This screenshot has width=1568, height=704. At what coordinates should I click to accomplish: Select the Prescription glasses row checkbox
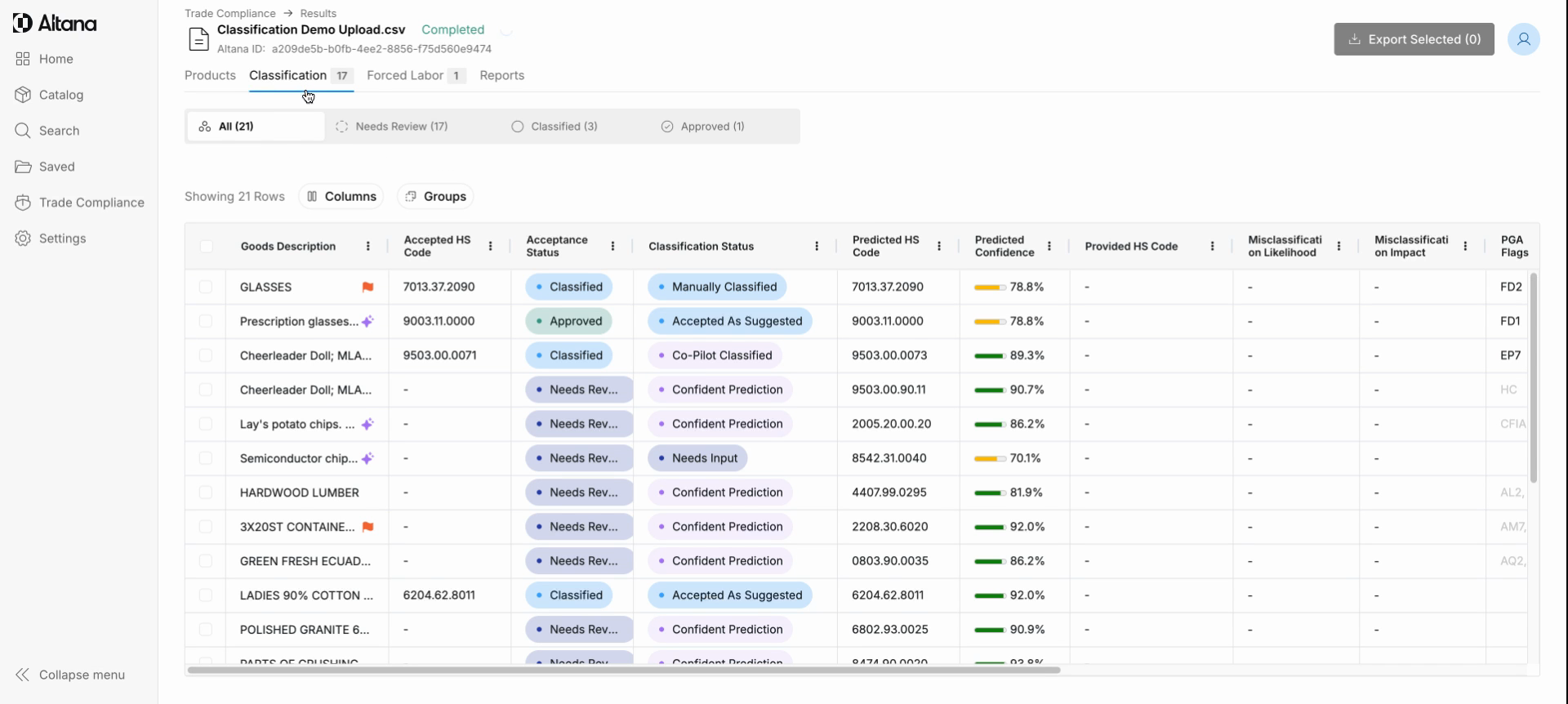point(206,321)
